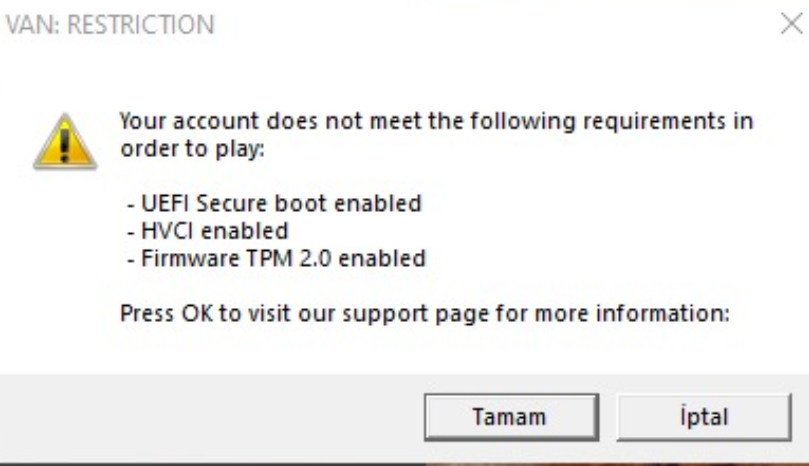Click the 'Firmware TPM 2.0 enabled' requirement line

[x=276, y=259]
